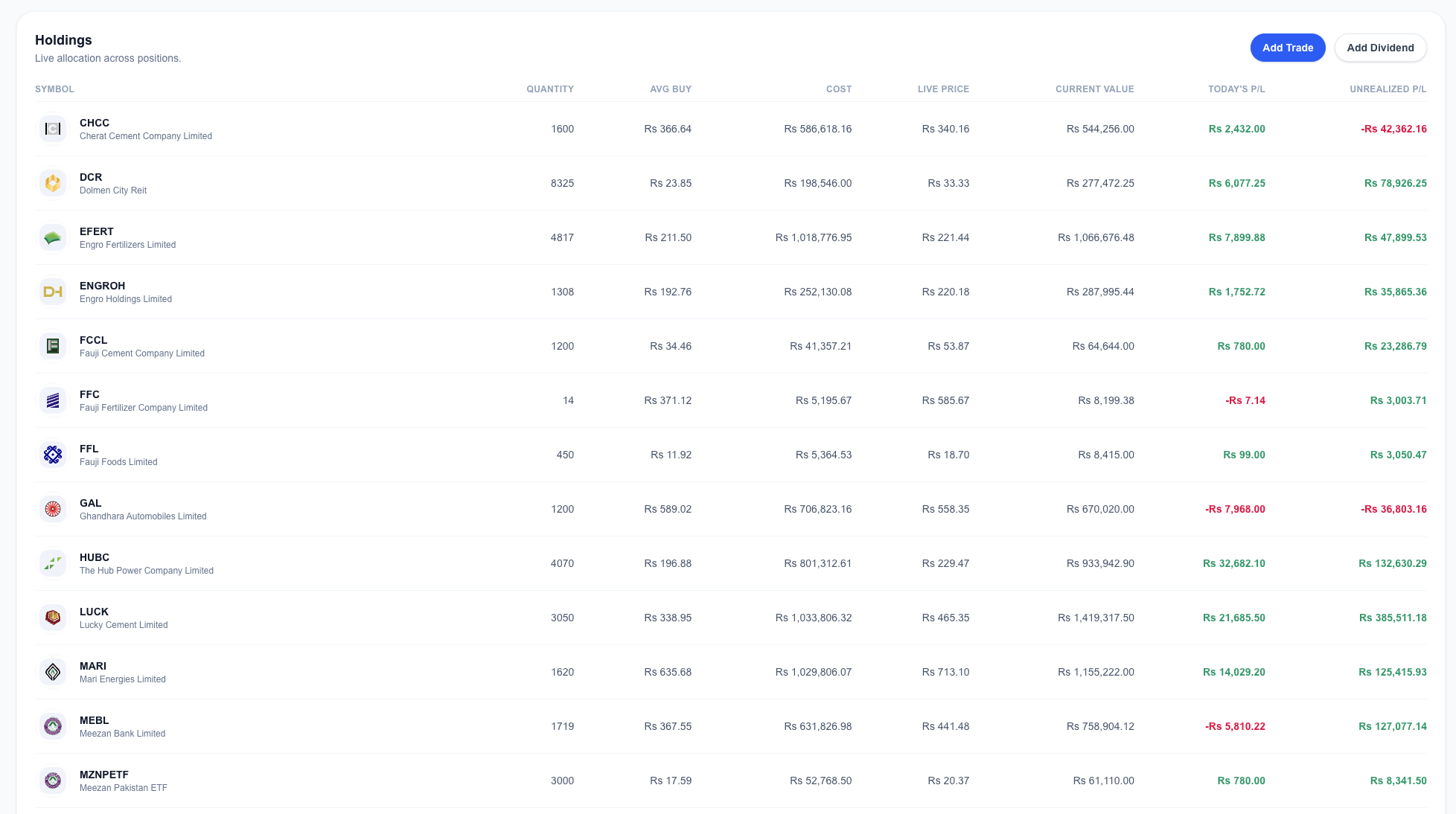Click the Hub Power HUBC logo icon
Viewport: 1456px width, 814px height.
pyautogui.click(x=53, y=563)
